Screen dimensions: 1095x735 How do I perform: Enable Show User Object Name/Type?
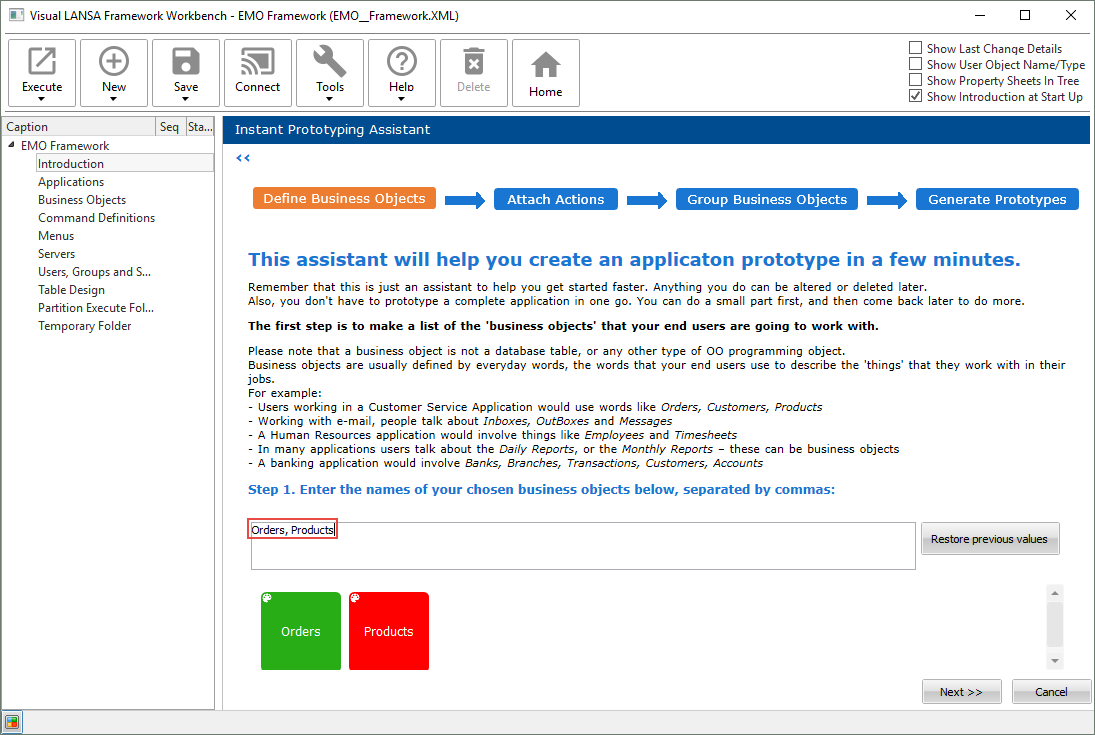click(x=916, y=64)
